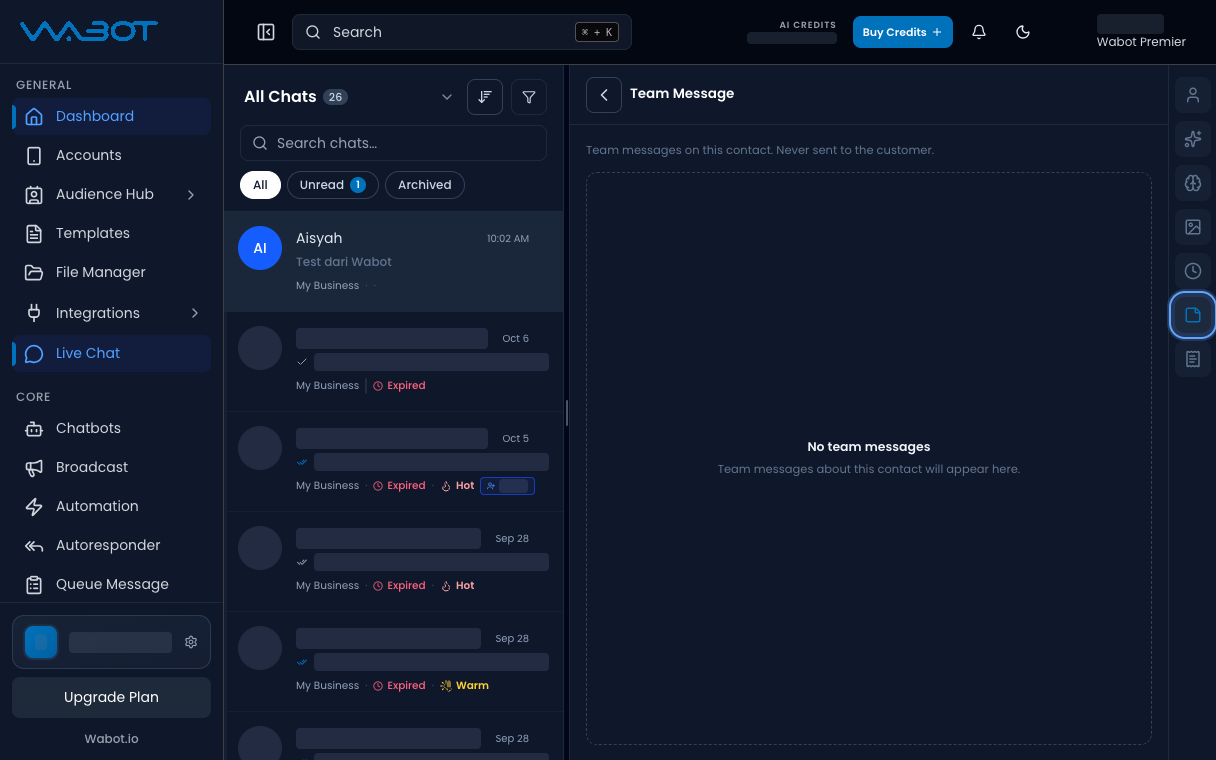This screenshot has height=760, width=1216.
Task: Open File Manager
Action: [111, 272]
